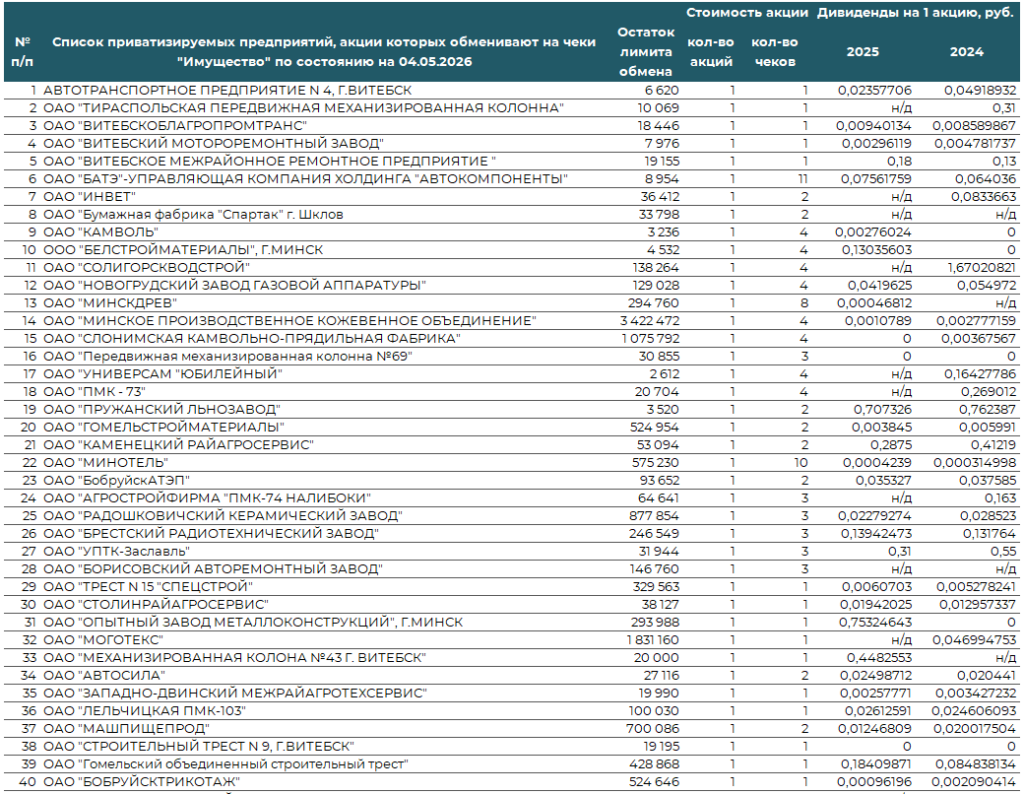Click ОАО "МОГОТЕКС" company name

click(x=103, y=640)
